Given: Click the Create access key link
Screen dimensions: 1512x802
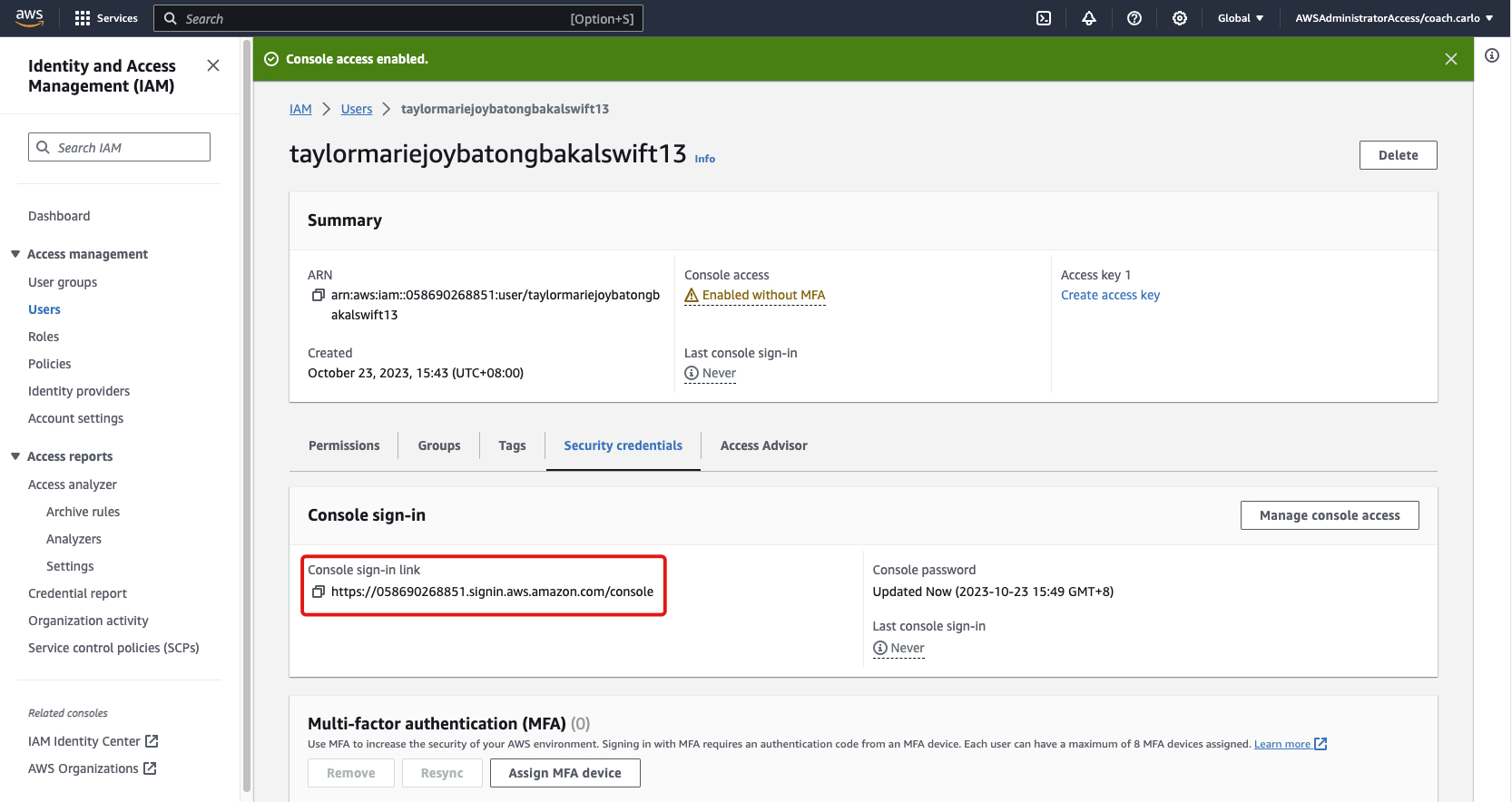Looking at the screenshot, I should (x=1110, y=295).
